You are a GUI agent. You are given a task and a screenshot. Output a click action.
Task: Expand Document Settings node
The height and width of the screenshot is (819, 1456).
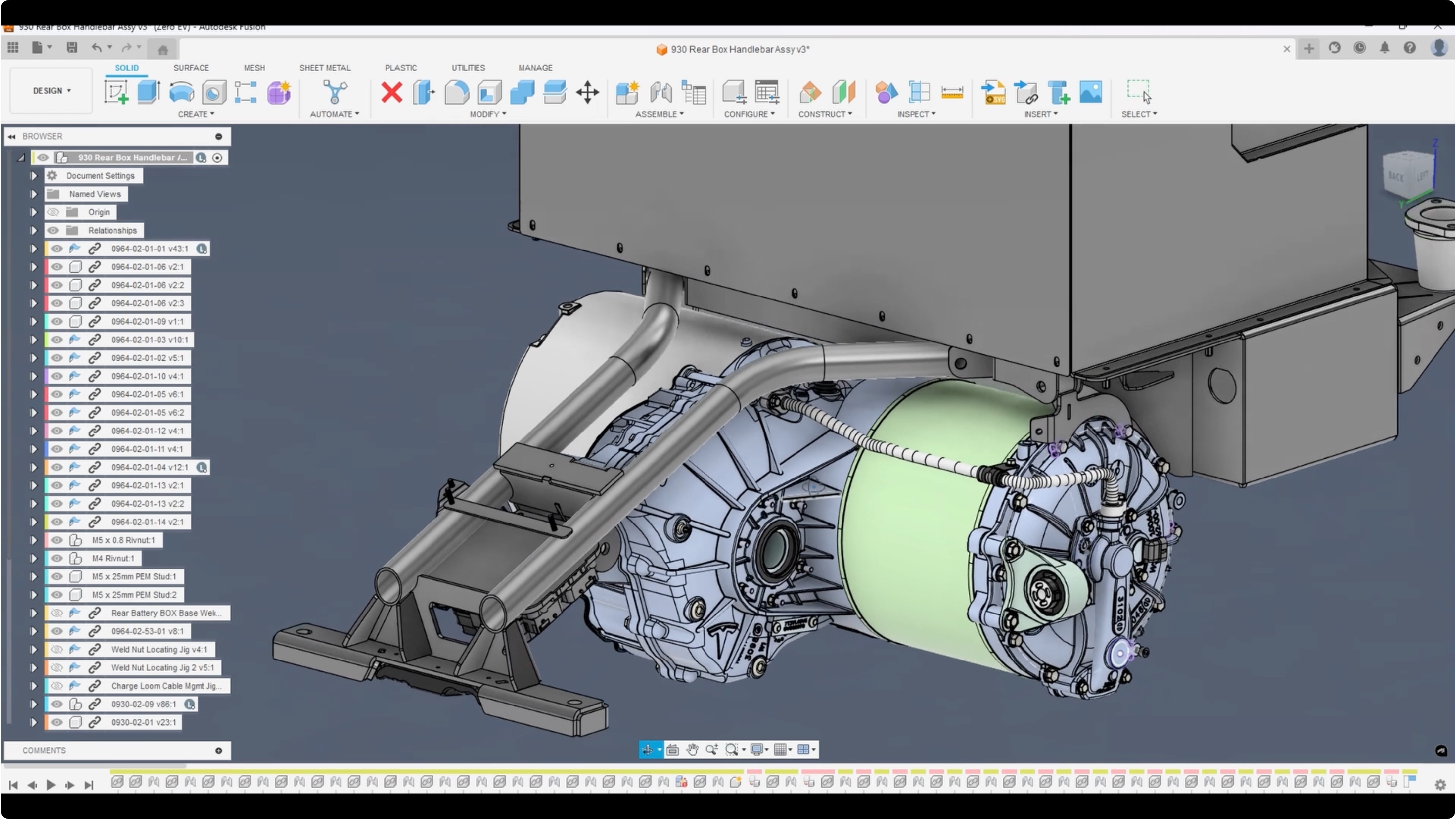[33, 176]
